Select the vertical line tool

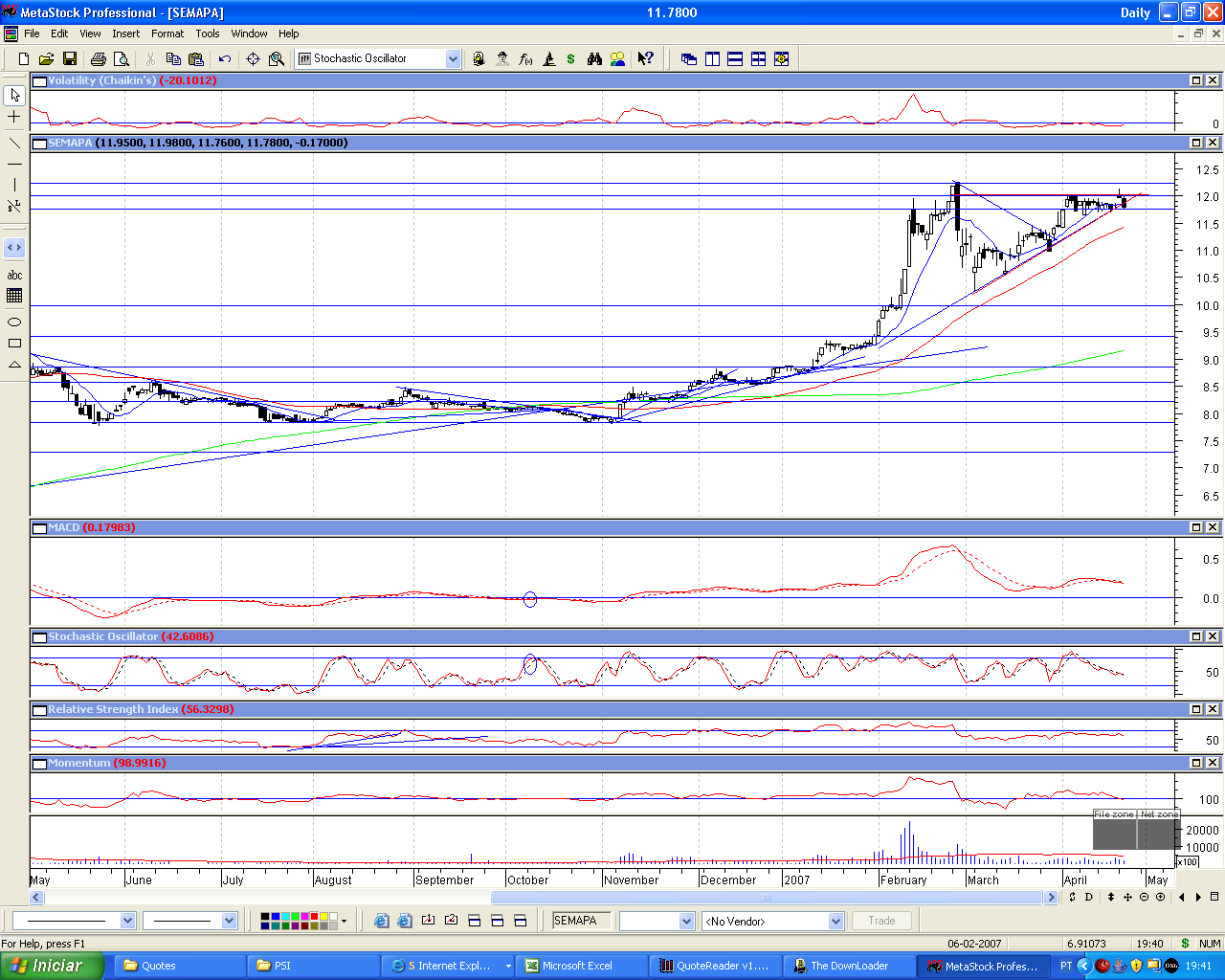(14, 185)
